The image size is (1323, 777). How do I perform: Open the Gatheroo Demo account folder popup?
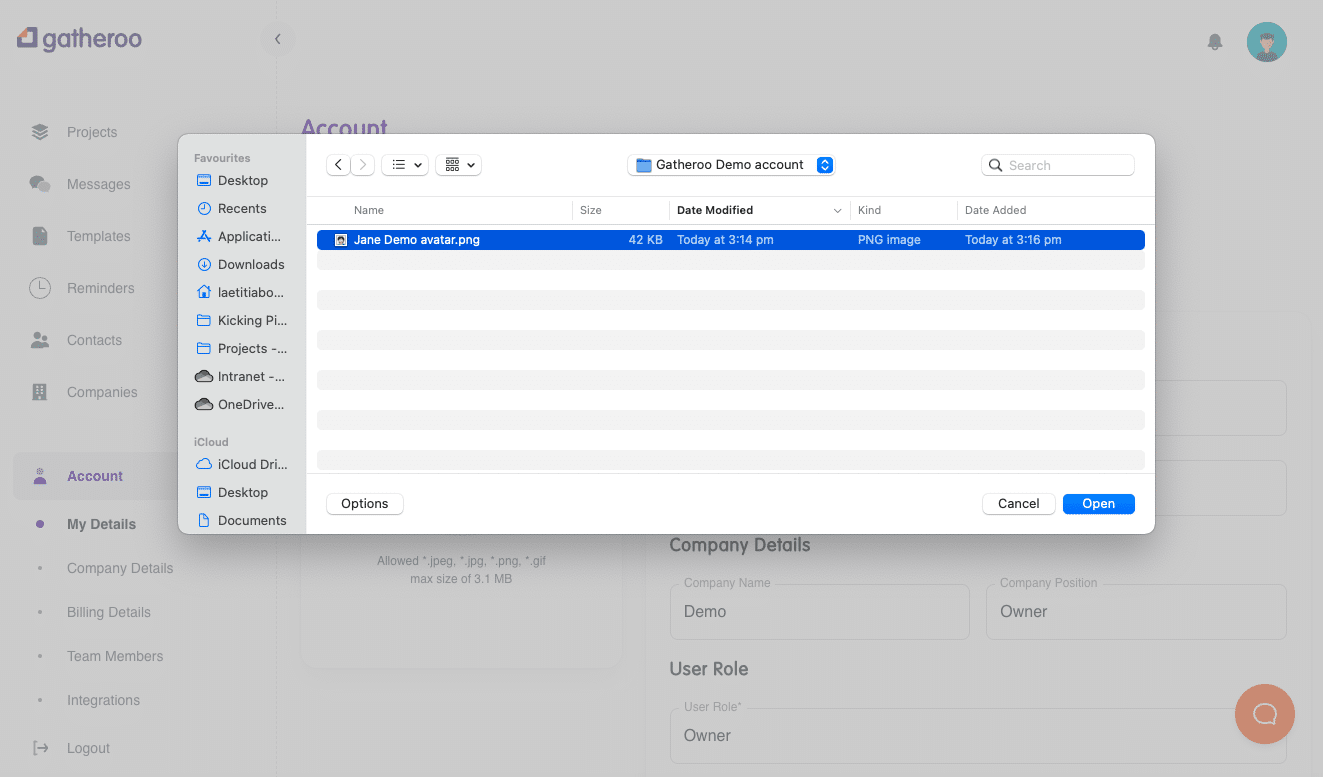(731, 165)
